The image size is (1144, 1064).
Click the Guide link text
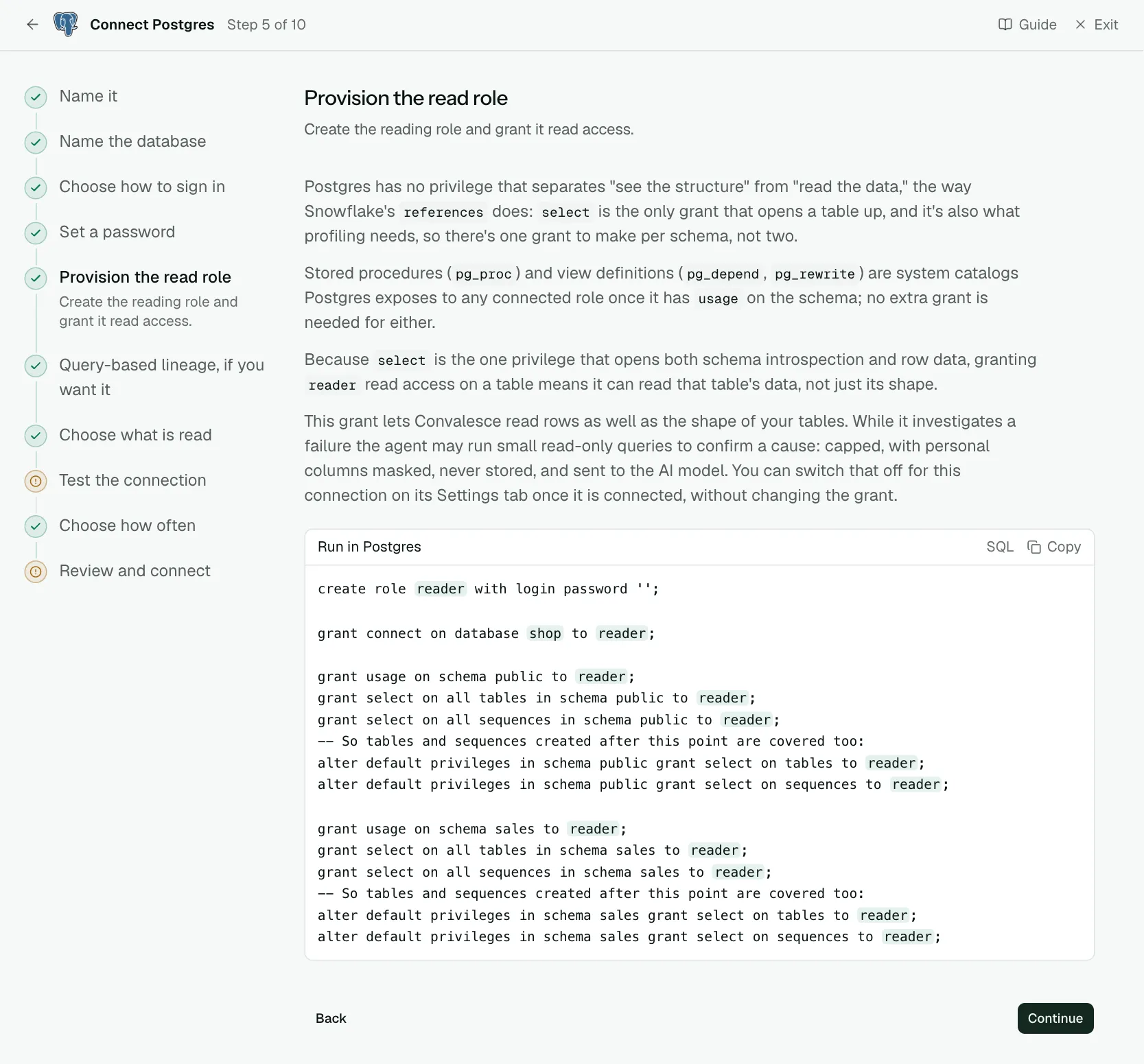click(1038, 25)
